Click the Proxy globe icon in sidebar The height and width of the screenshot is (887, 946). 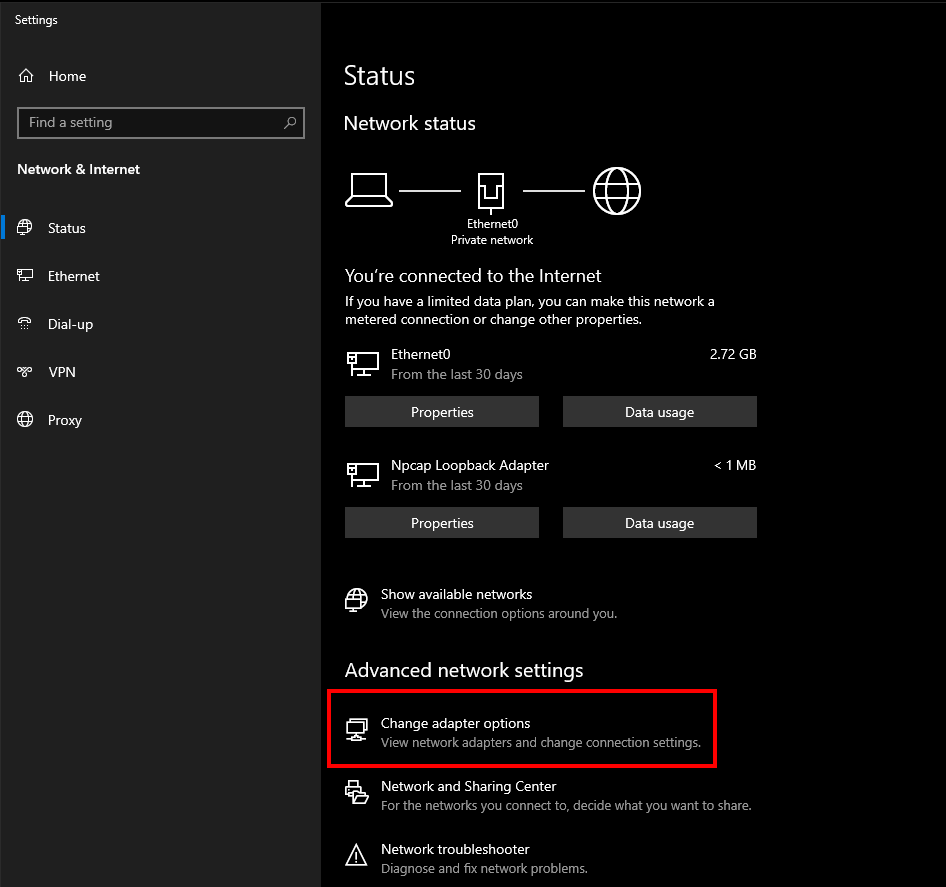point(25,419)
